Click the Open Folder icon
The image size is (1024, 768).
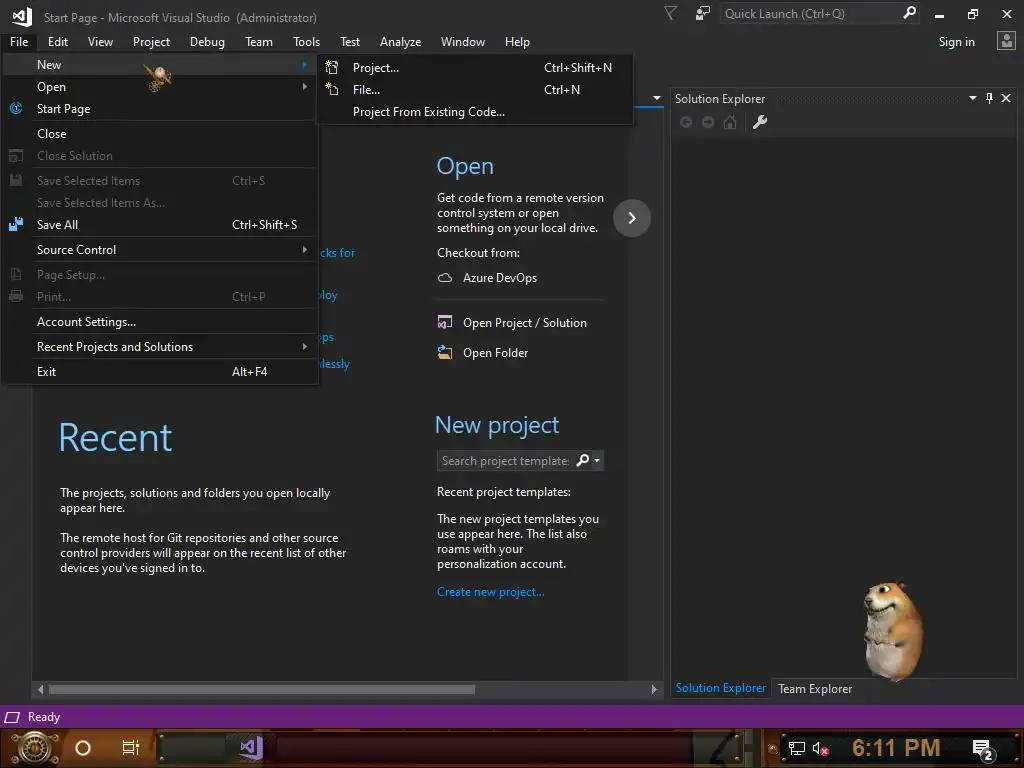pos(445,353)
